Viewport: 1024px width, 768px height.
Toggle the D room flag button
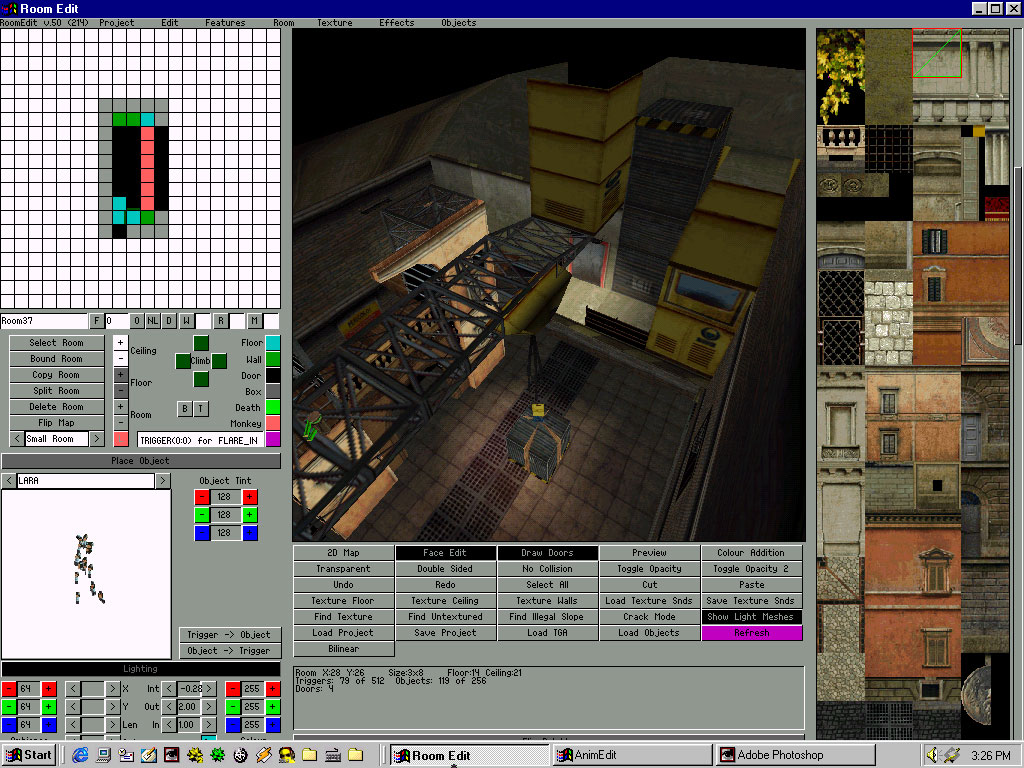point(169,321)
